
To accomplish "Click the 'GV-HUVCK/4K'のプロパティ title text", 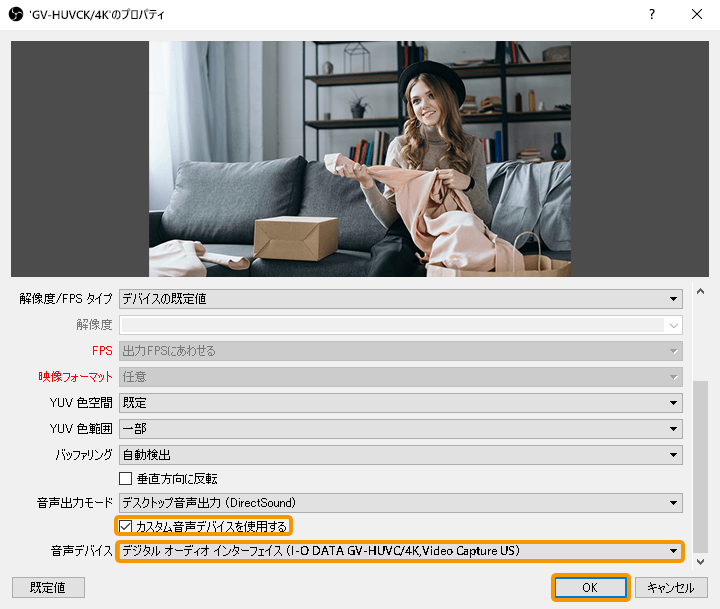I will coord(96,15).
